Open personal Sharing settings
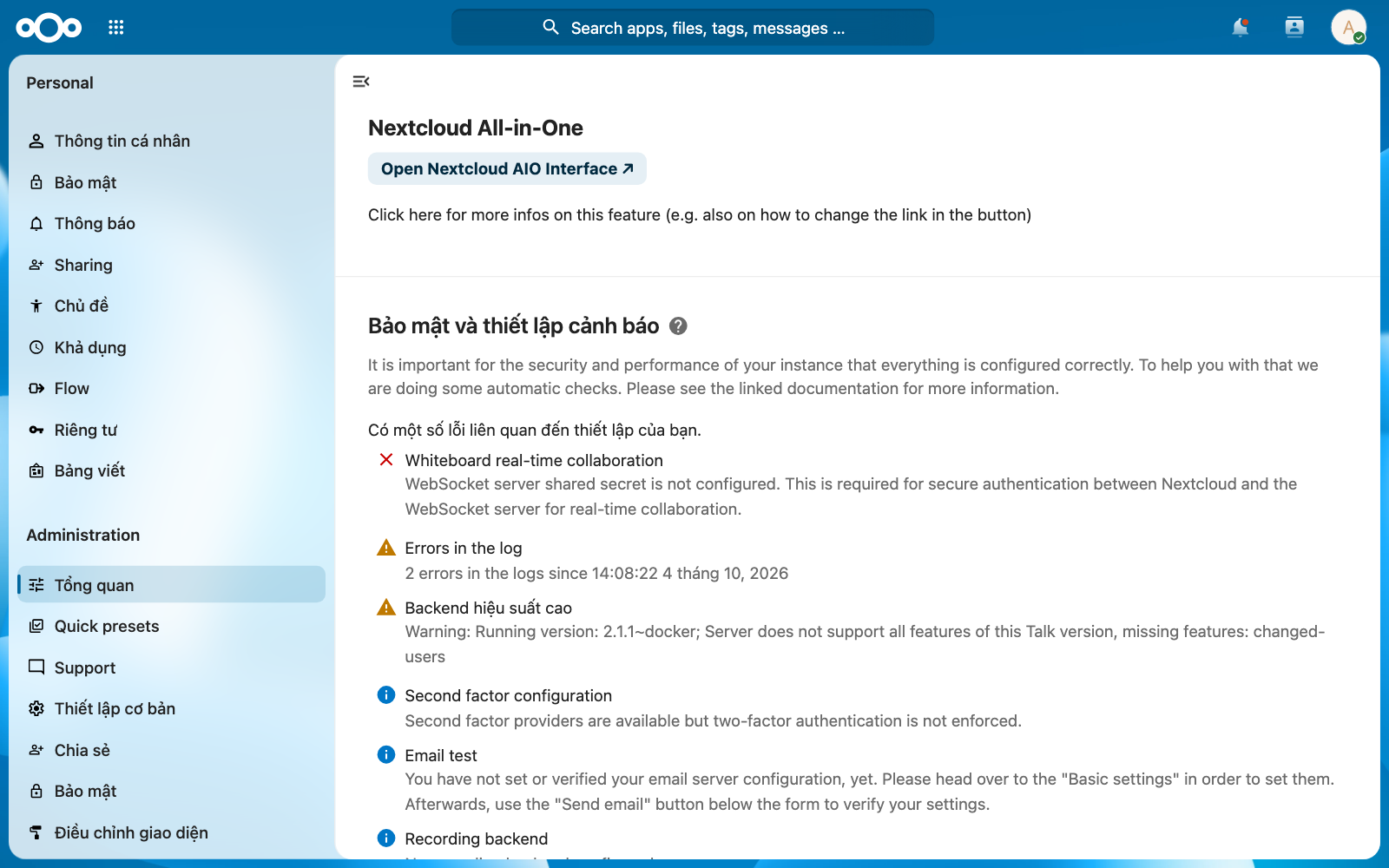 (x=171, y=265)
